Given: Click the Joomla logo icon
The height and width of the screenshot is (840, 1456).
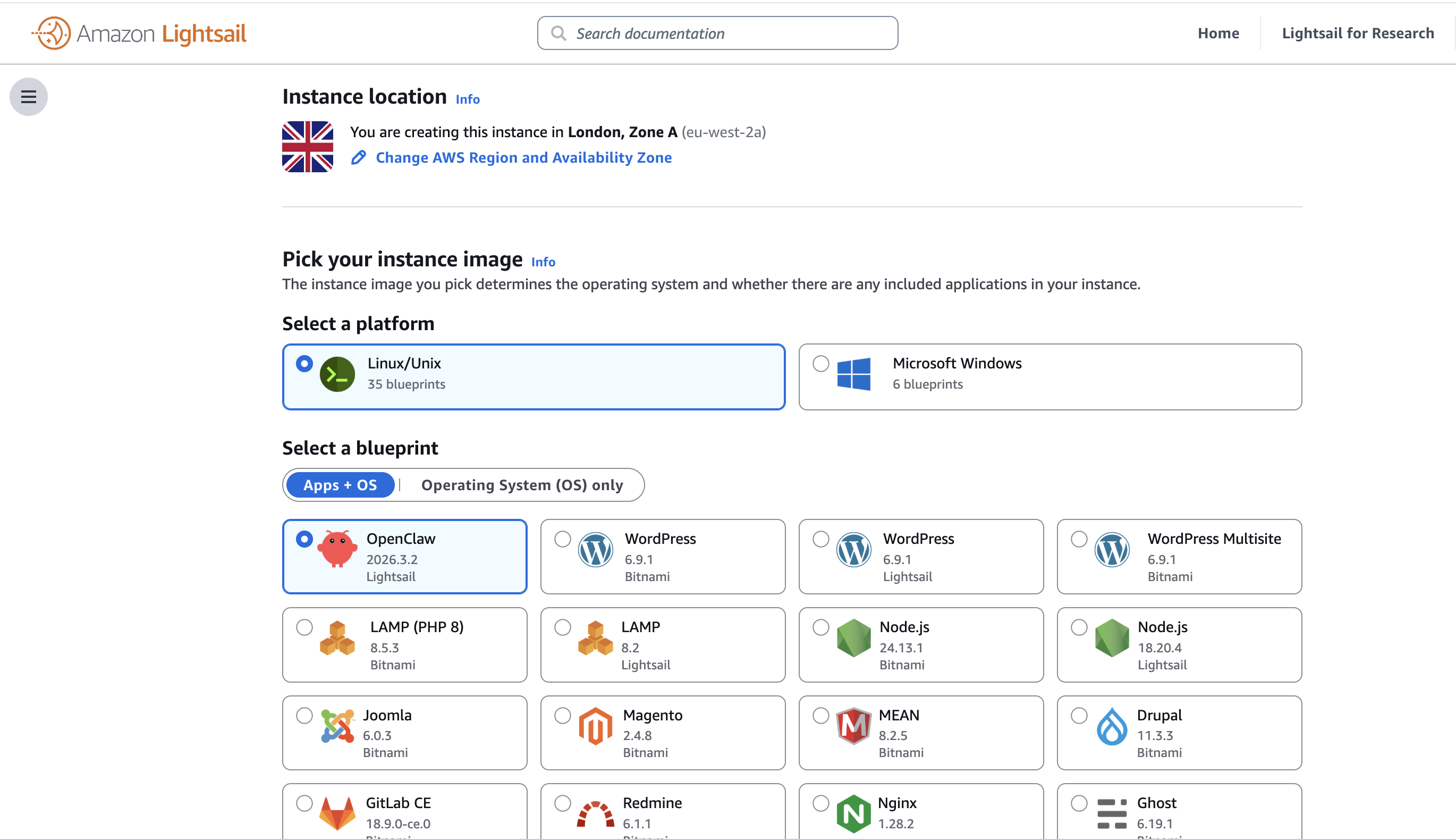Looking at the screenshot, I should coord(337,726).
